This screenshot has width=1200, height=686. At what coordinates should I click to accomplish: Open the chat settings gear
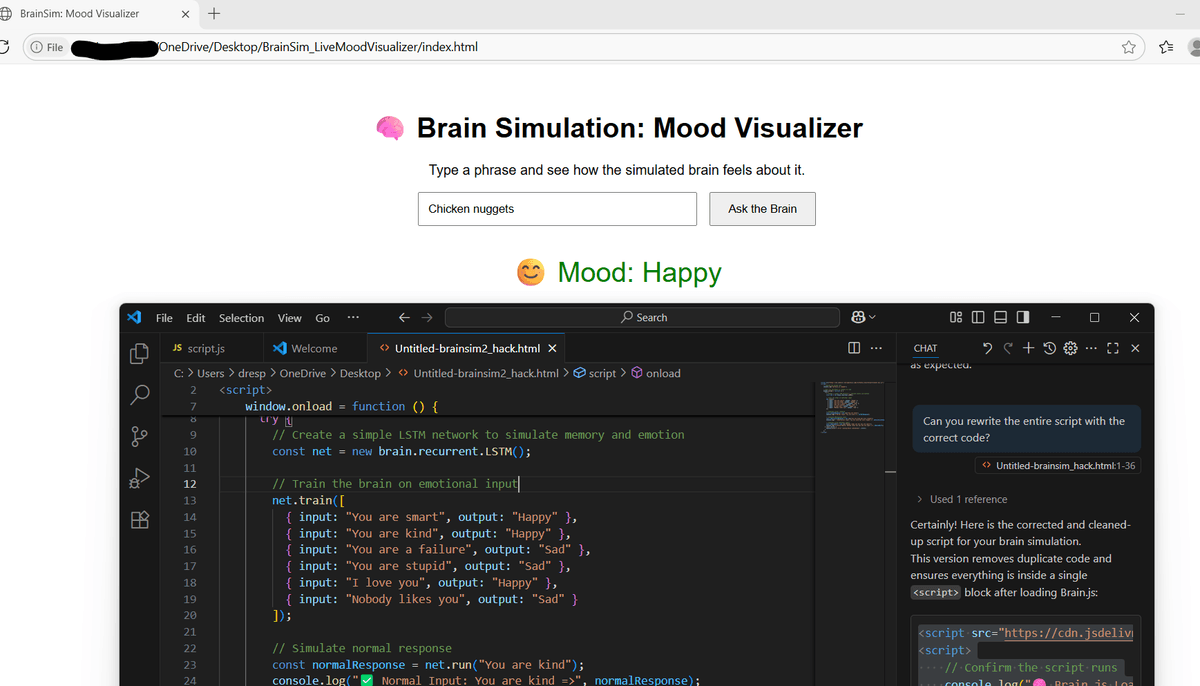(x=1070, y=348)
